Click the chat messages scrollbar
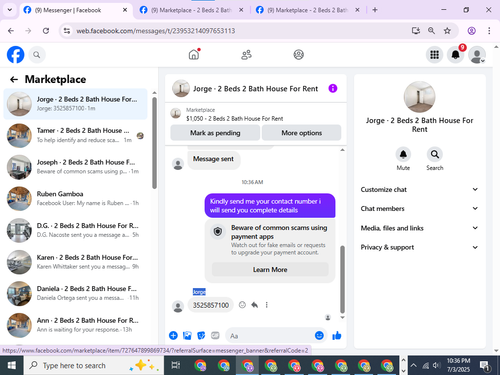500x375 pixels. click(x=342, y=279)
